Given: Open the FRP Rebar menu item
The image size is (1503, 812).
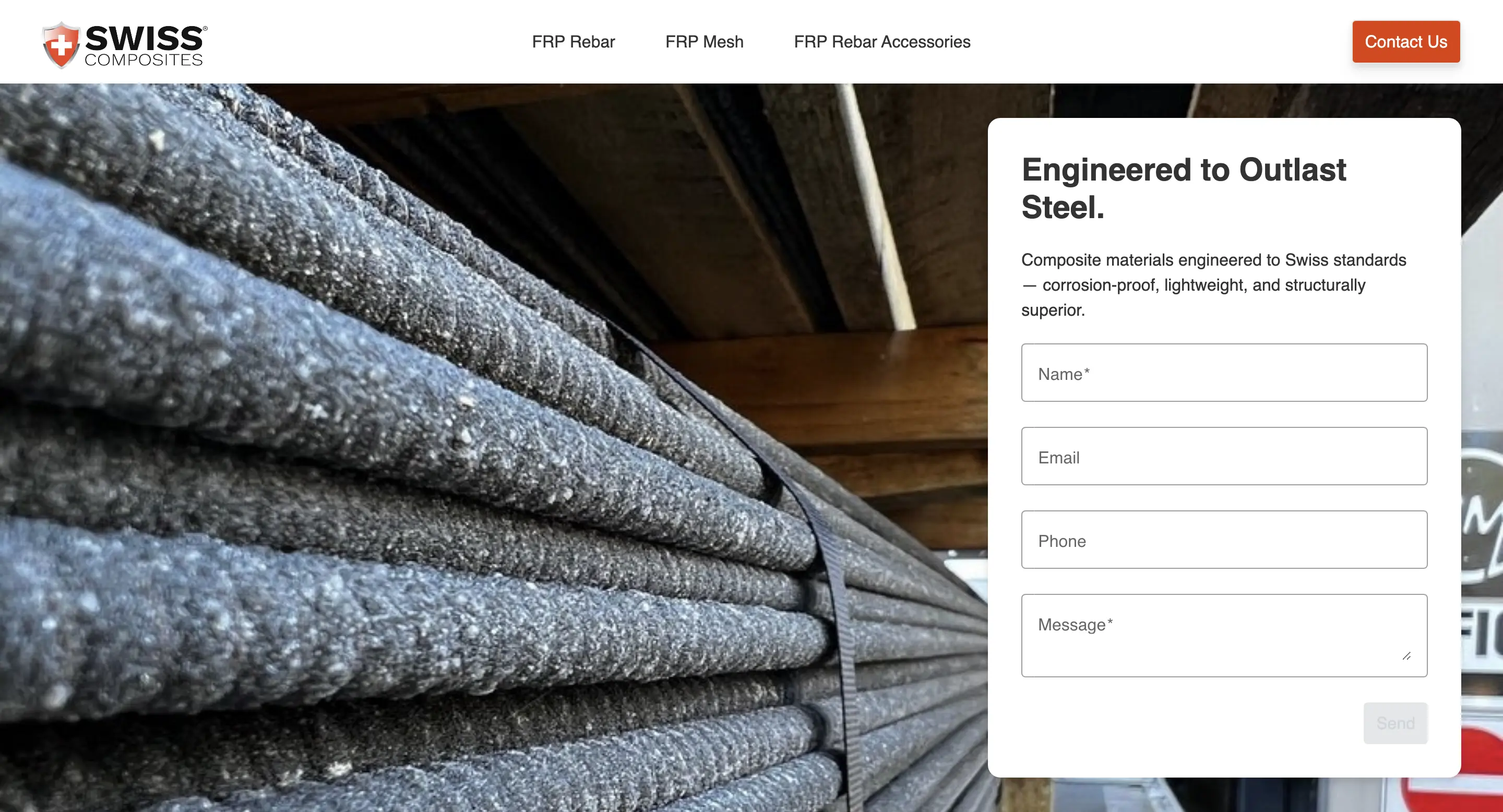Looking at the screenshot, I should (573, 42).
